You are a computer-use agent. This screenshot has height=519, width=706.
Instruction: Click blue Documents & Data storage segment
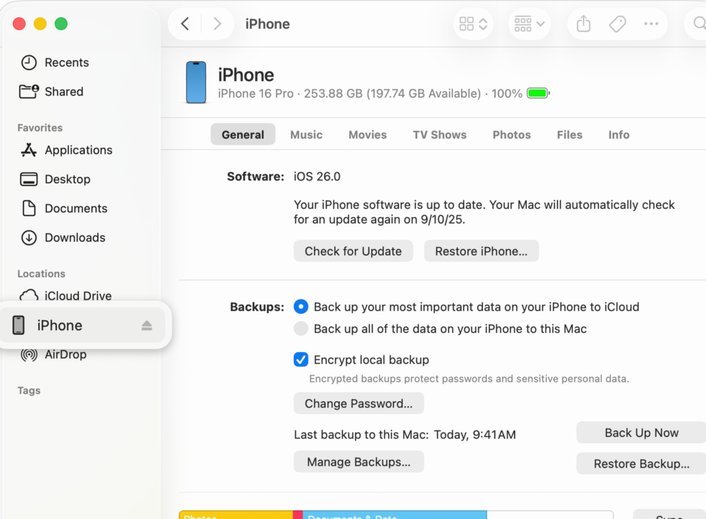[x=394, y=515]
